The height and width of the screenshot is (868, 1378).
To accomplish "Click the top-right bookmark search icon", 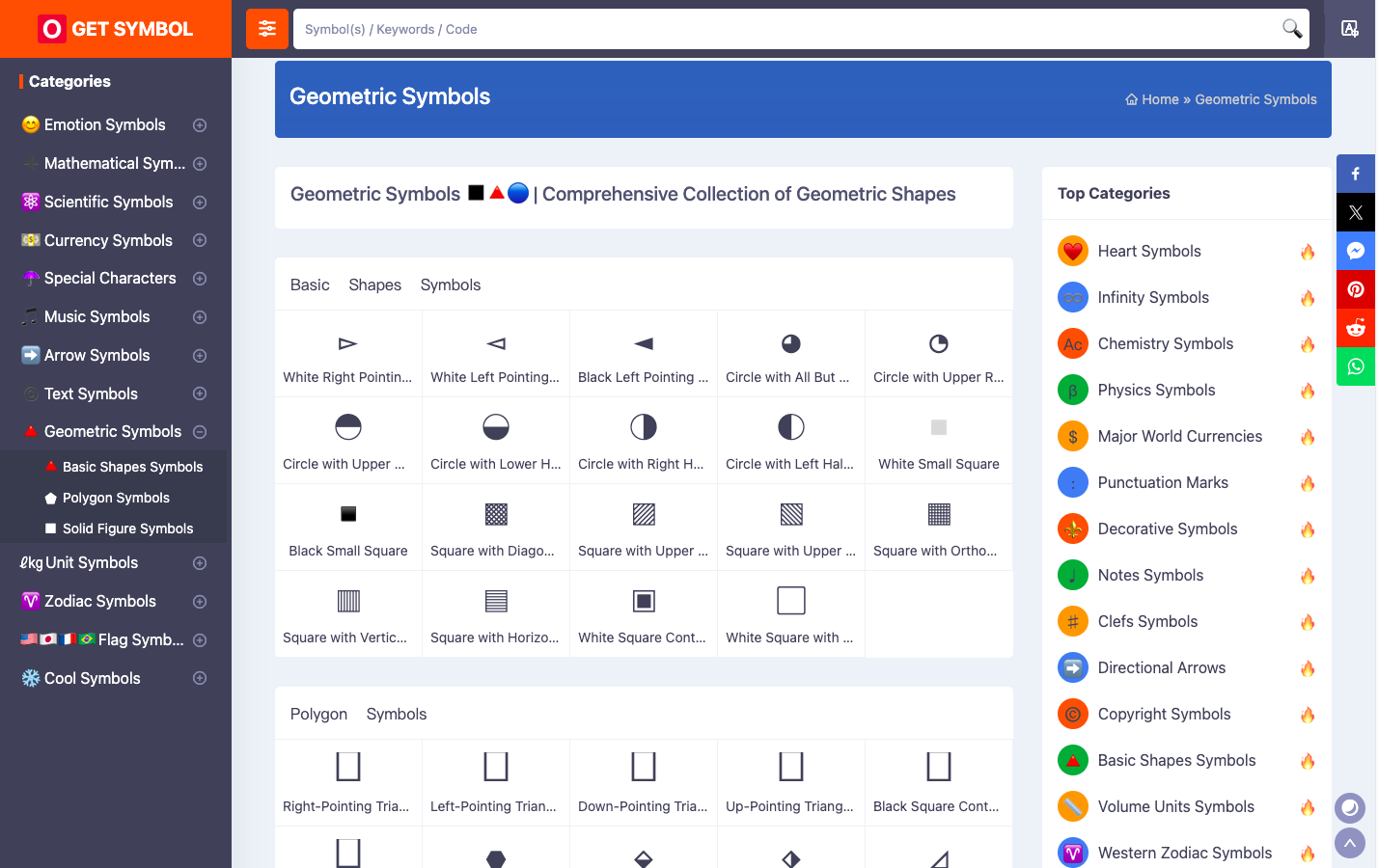I will click(x=1350, y=29).
